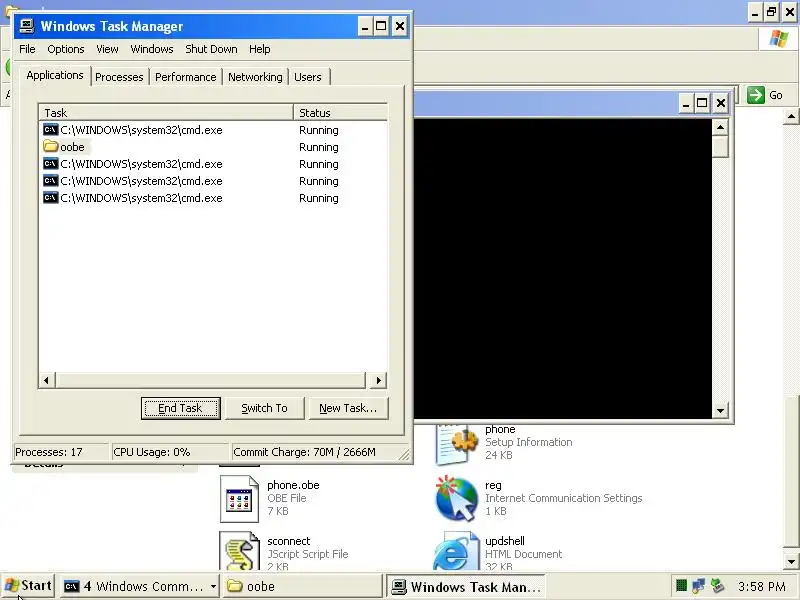
Task: Switch to the Users tab
Action: pos(308,77)
